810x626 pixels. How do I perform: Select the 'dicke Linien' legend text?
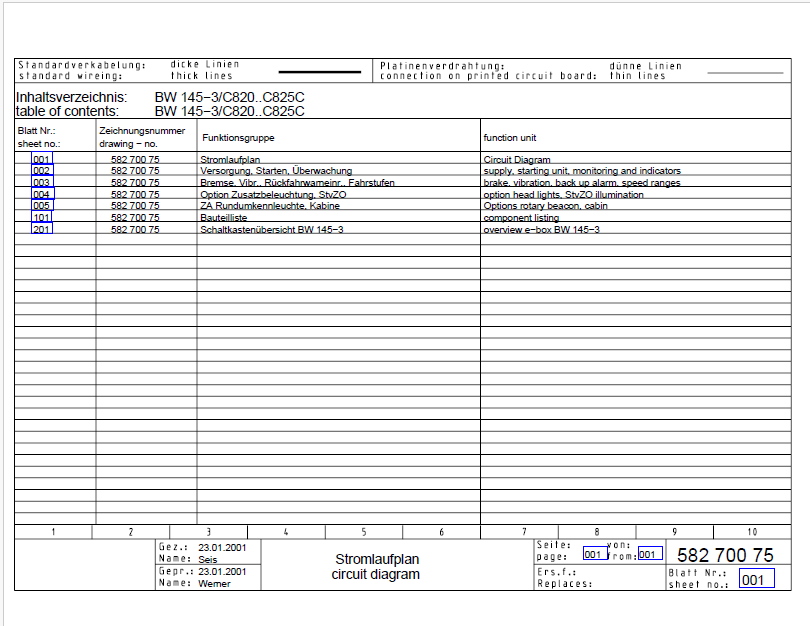[205, 65]
